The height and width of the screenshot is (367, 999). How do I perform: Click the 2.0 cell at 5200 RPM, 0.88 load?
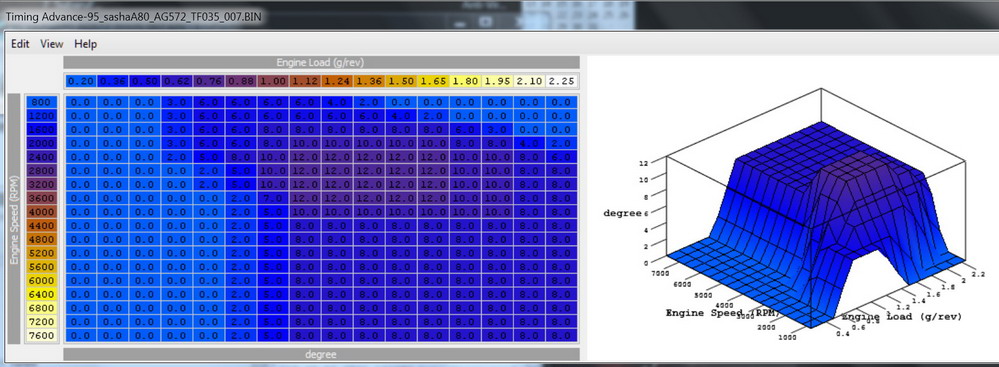tap(241, 253)
